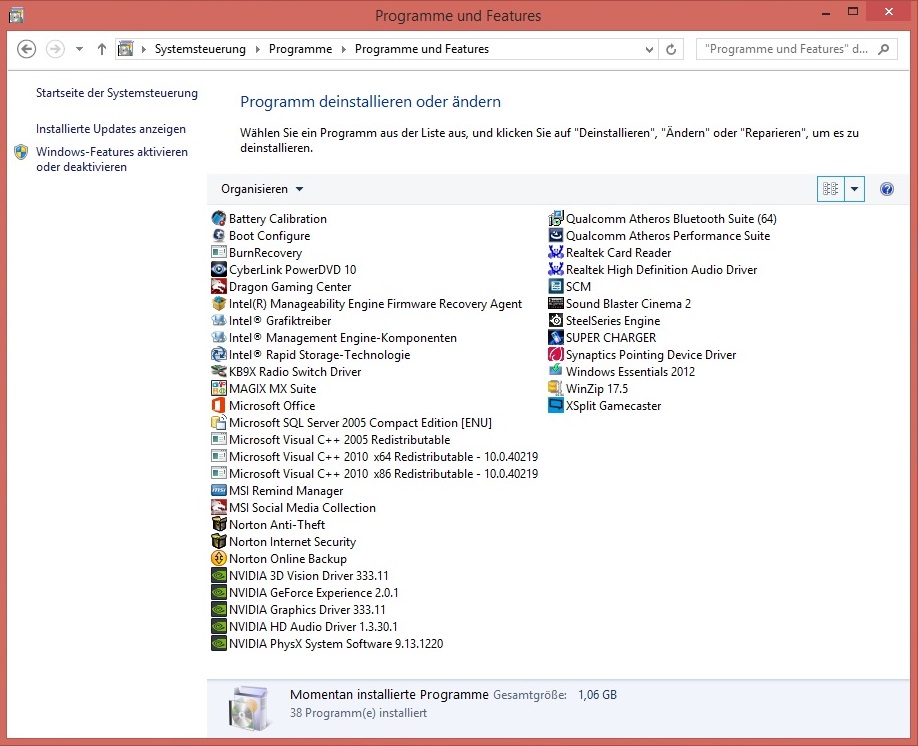The height and width of the screenshot is (746, 918).
Task: Open Startseite der Systemsteuerung link
Action: click(x=117, y=93)
